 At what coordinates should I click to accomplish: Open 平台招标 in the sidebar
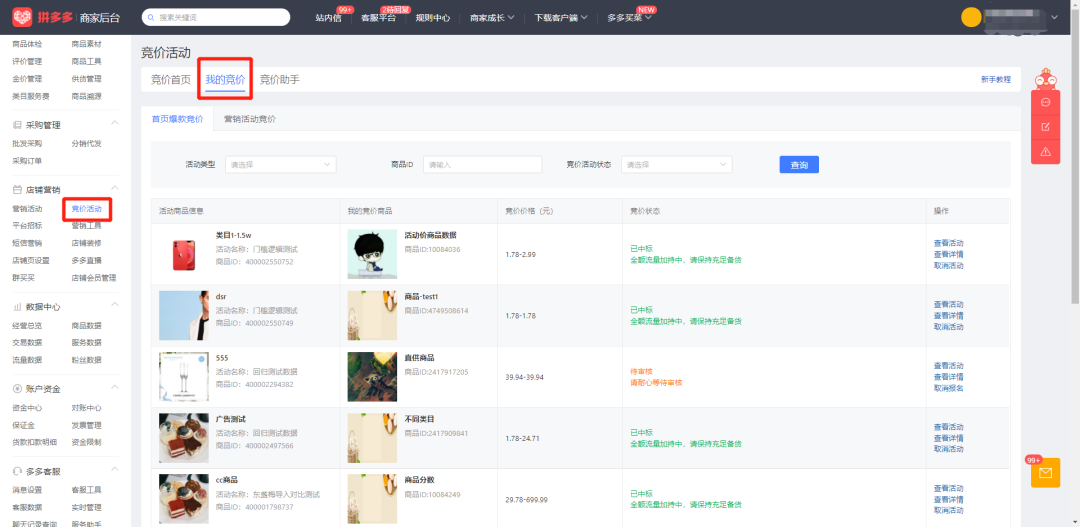[28, 226]
